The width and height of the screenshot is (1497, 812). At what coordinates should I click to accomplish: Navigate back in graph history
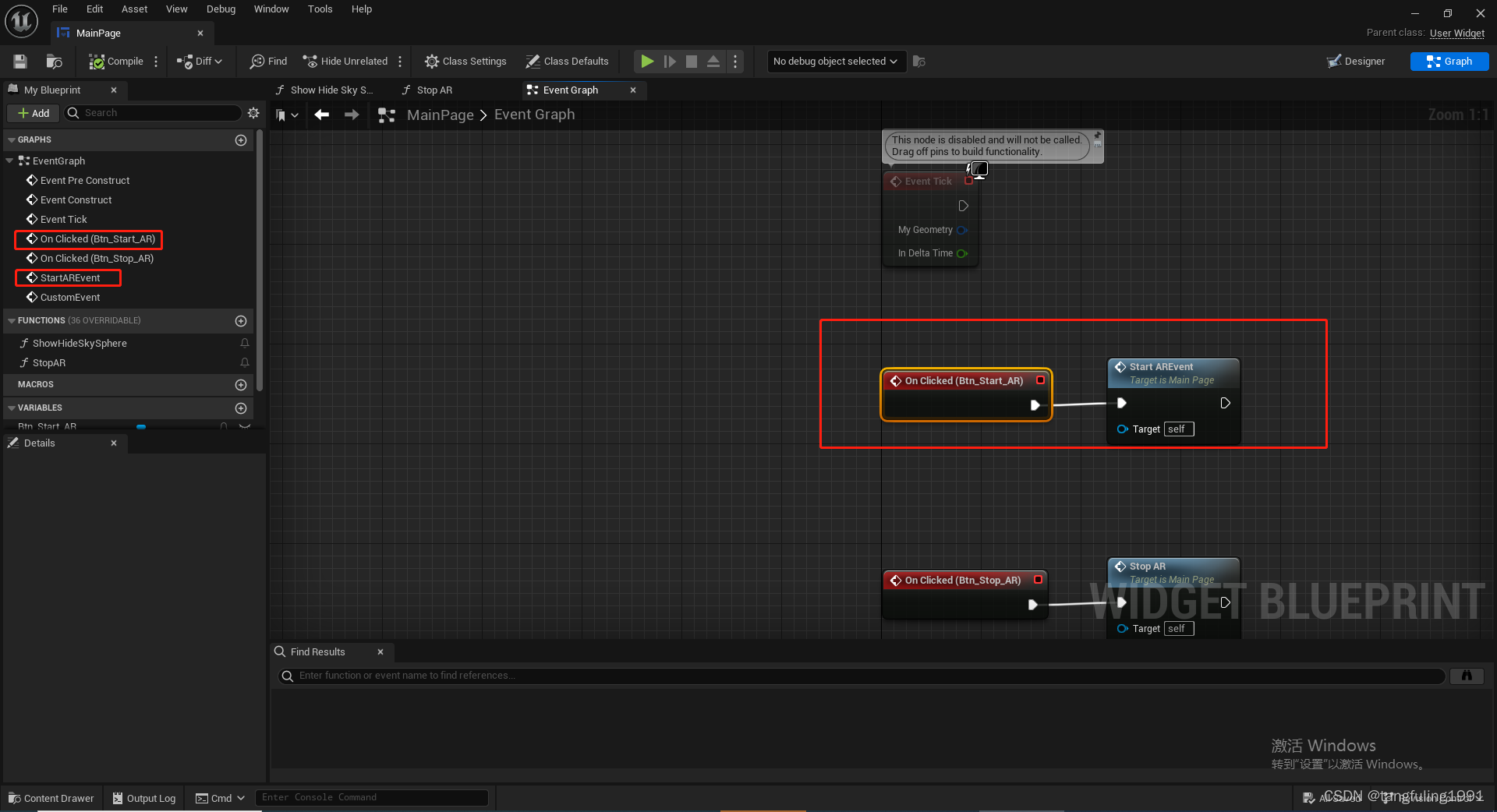322,115
